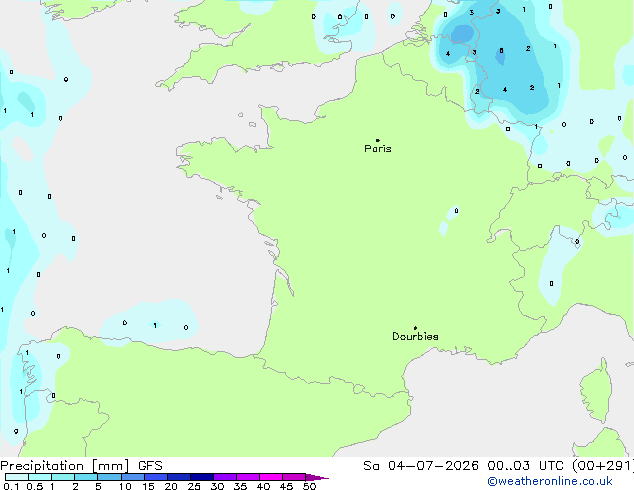634x490 pixels.
Task: Click the Dourbies city label
Action: (415, 336)
